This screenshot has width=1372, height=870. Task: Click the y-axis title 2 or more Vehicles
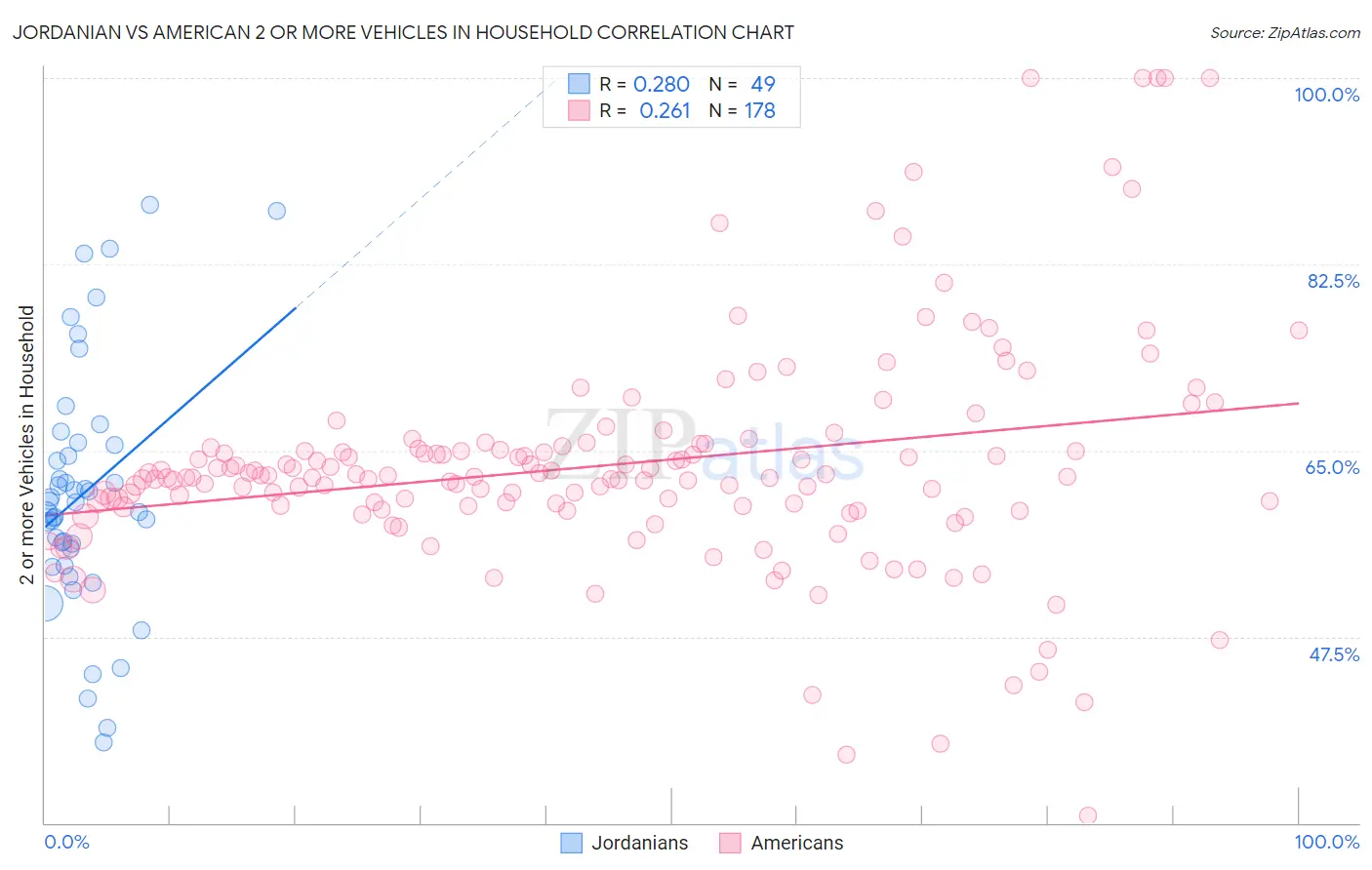(27, 445)
